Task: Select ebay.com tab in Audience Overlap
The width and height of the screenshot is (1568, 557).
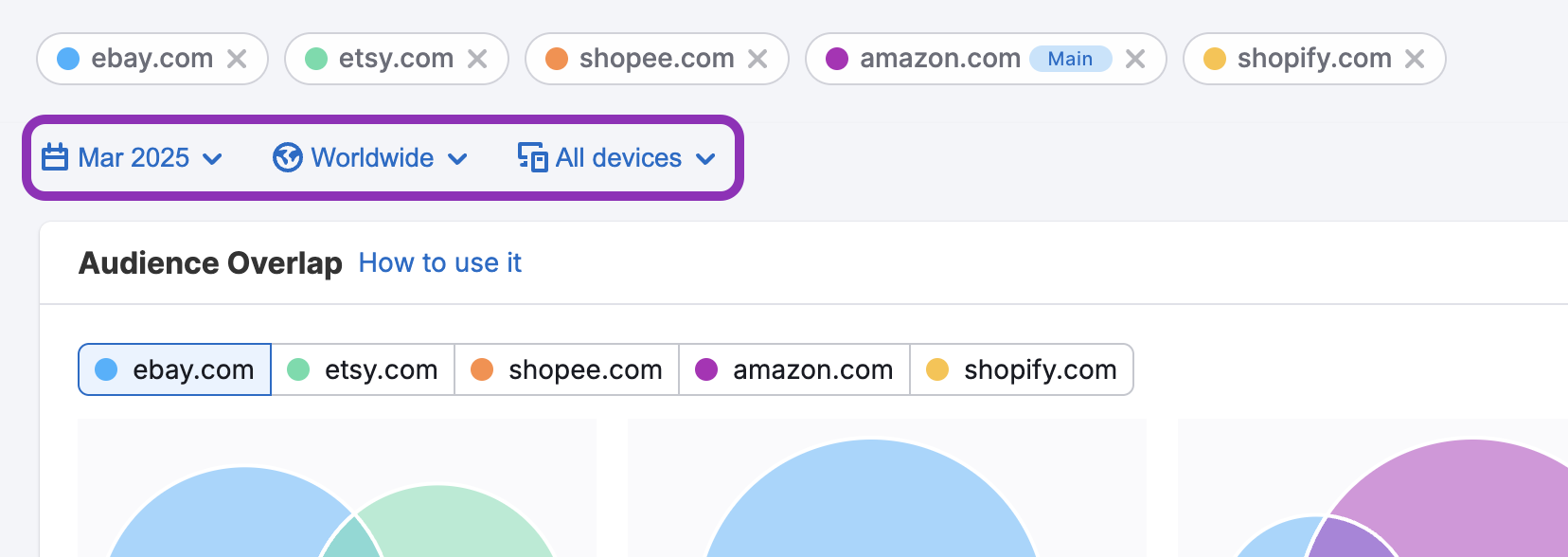Action: pos(175,369)
